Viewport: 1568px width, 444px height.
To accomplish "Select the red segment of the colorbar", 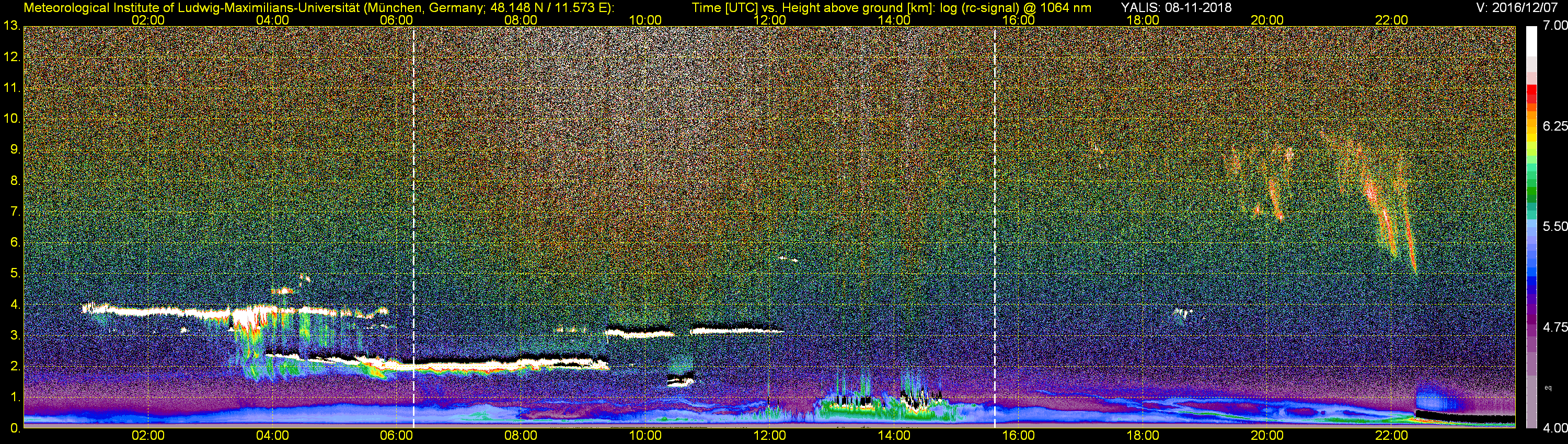I will (x=1531, y=96).
